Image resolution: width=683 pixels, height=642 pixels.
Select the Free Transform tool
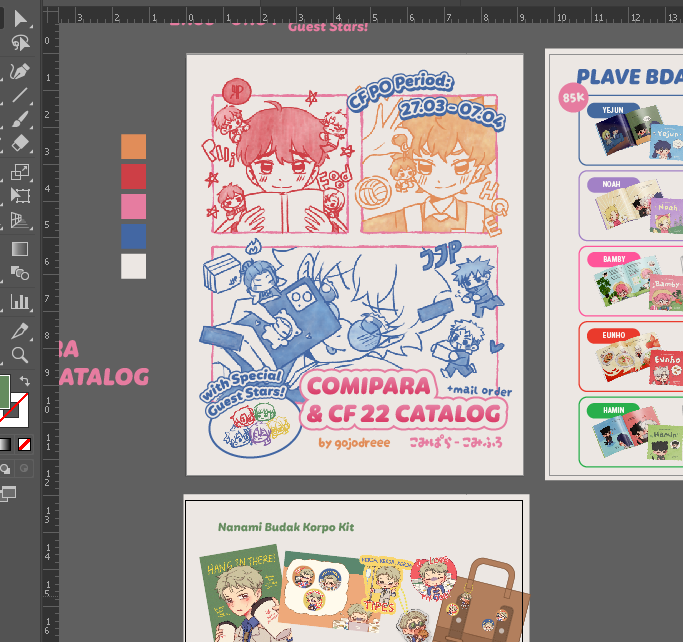(x=20, y=196)
